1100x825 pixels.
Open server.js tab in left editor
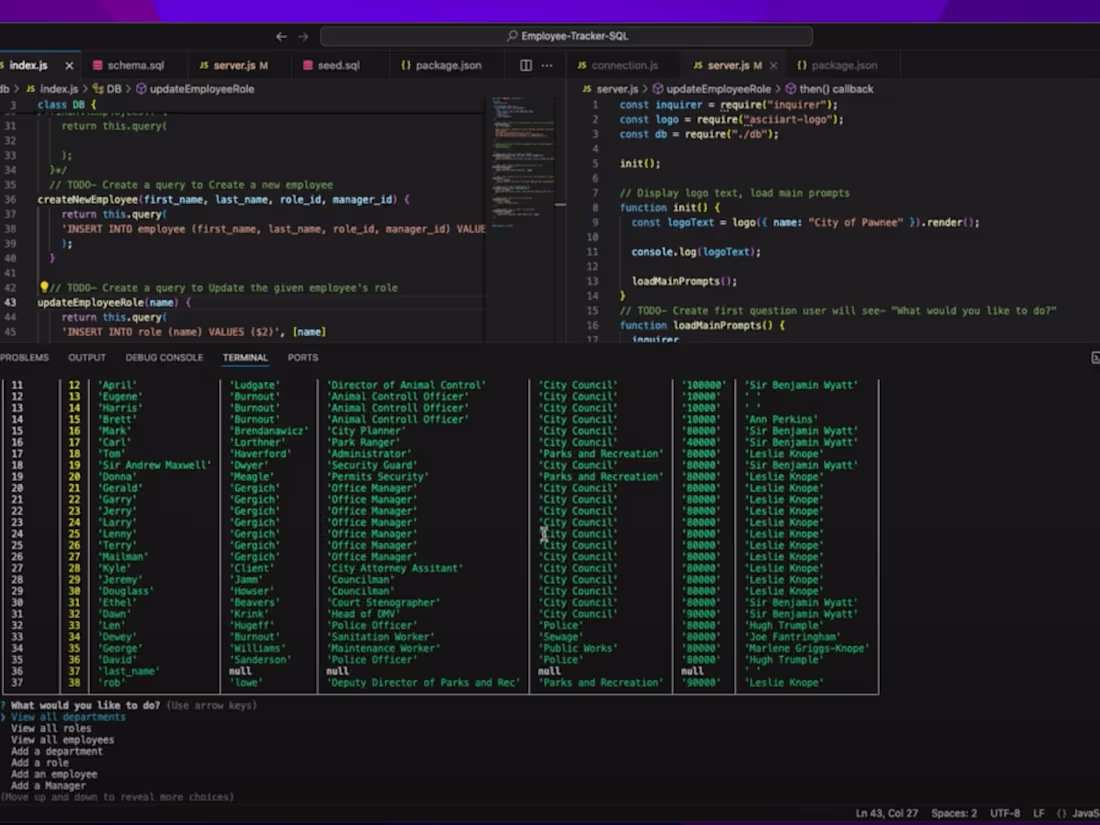[234, 65]
